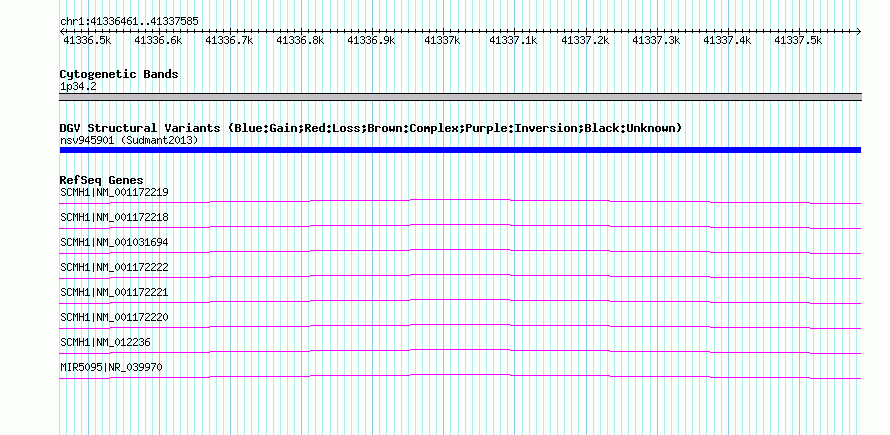Image resolution: width=890 pixels, height=435 pixels.
Task: Click the 41336.8k ruler tick label
Action: click(x=300, y=40)
